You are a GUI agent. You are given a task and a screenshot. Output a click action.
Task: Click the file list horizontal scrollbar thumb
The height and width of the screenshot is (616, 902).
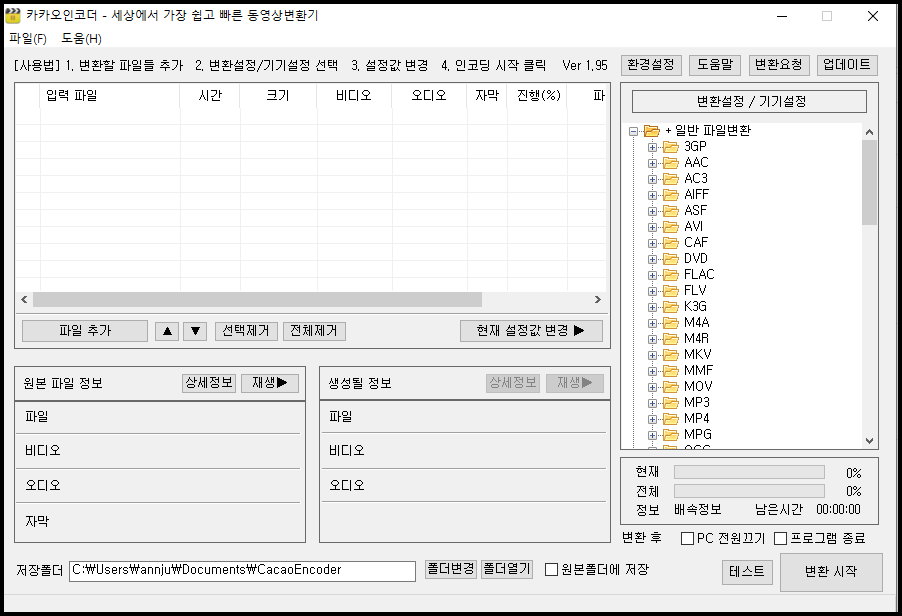tap(257, 300)
